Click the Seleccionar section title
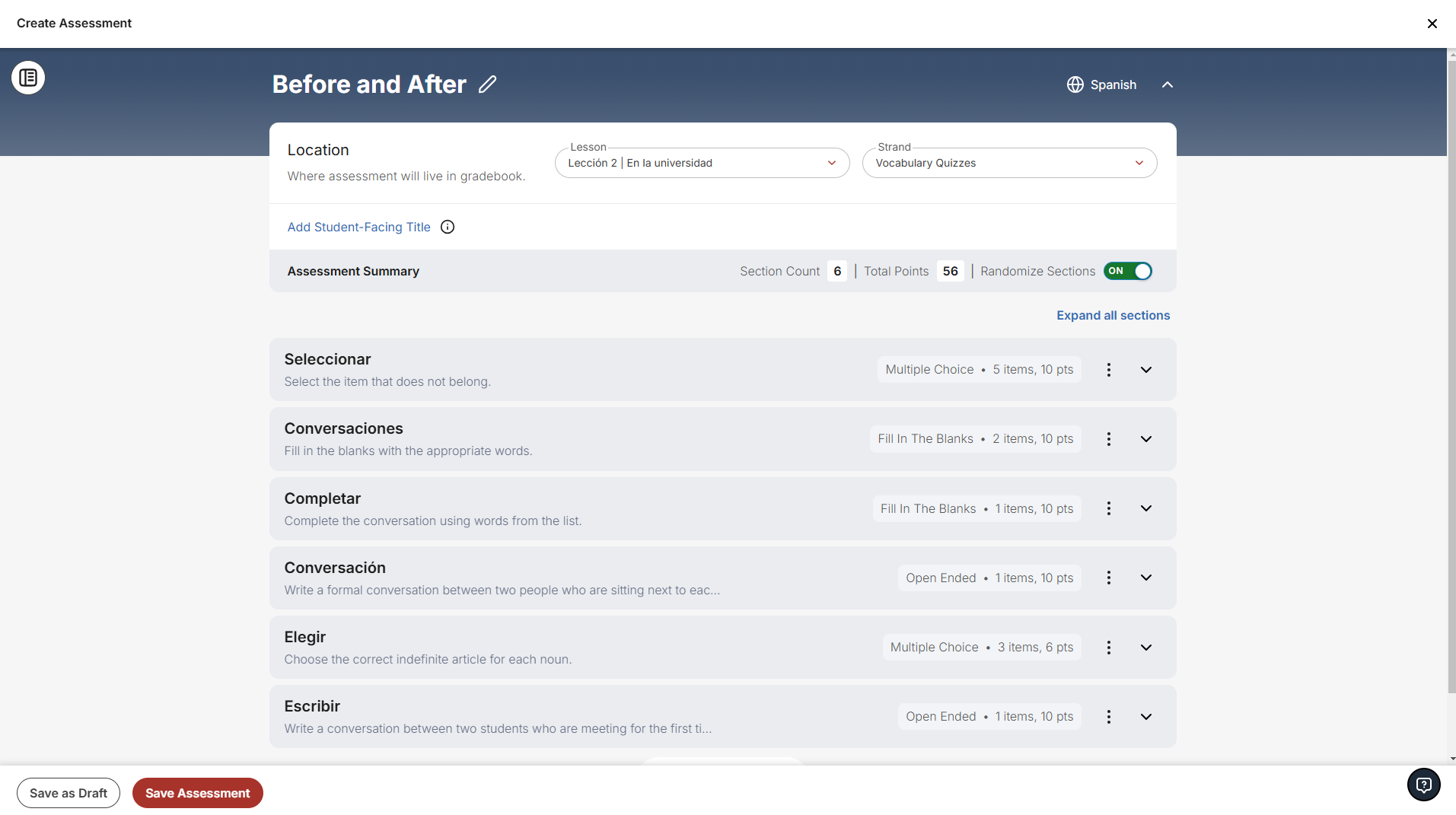This screenshot has width=1456, height=815. click(x=327, y=359)
